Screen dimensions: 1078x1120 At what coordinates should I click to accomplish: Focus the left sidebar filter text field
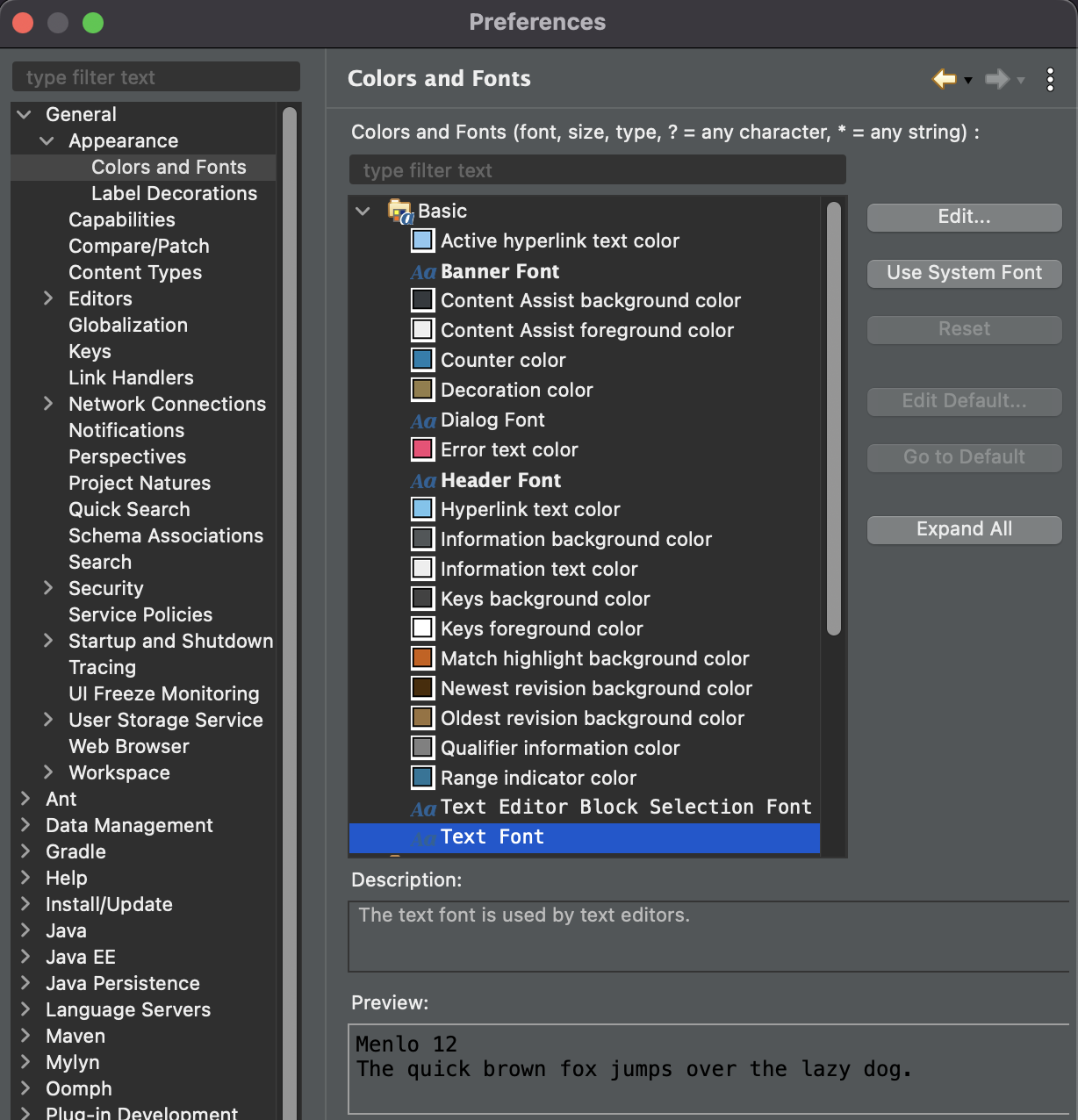click(x=156, y=77)
